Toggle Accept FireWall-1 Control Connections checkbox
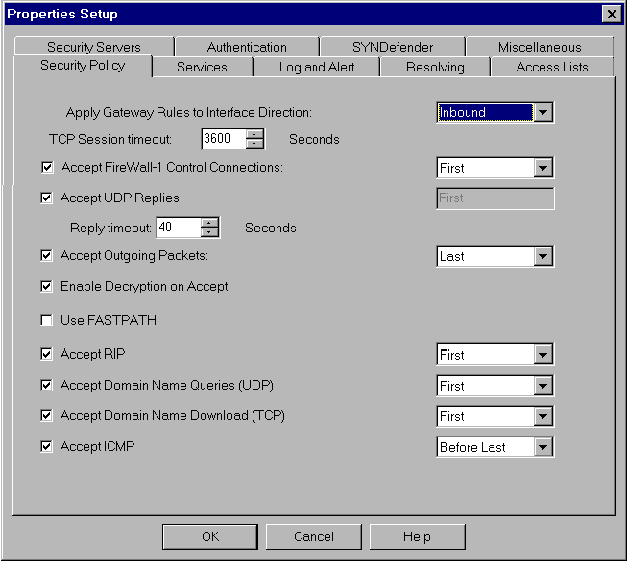 tap(46, 168)
